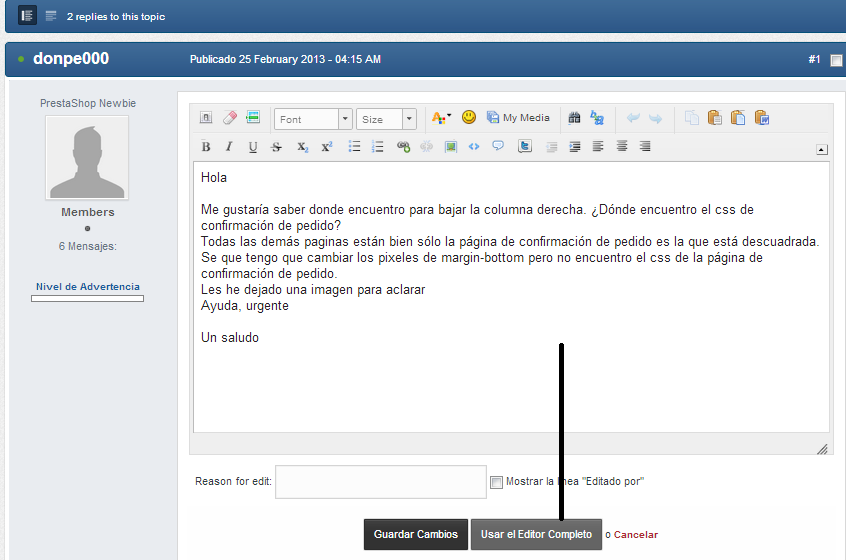Click the Cancelar link
846x560 pixels.
point(636,535)
